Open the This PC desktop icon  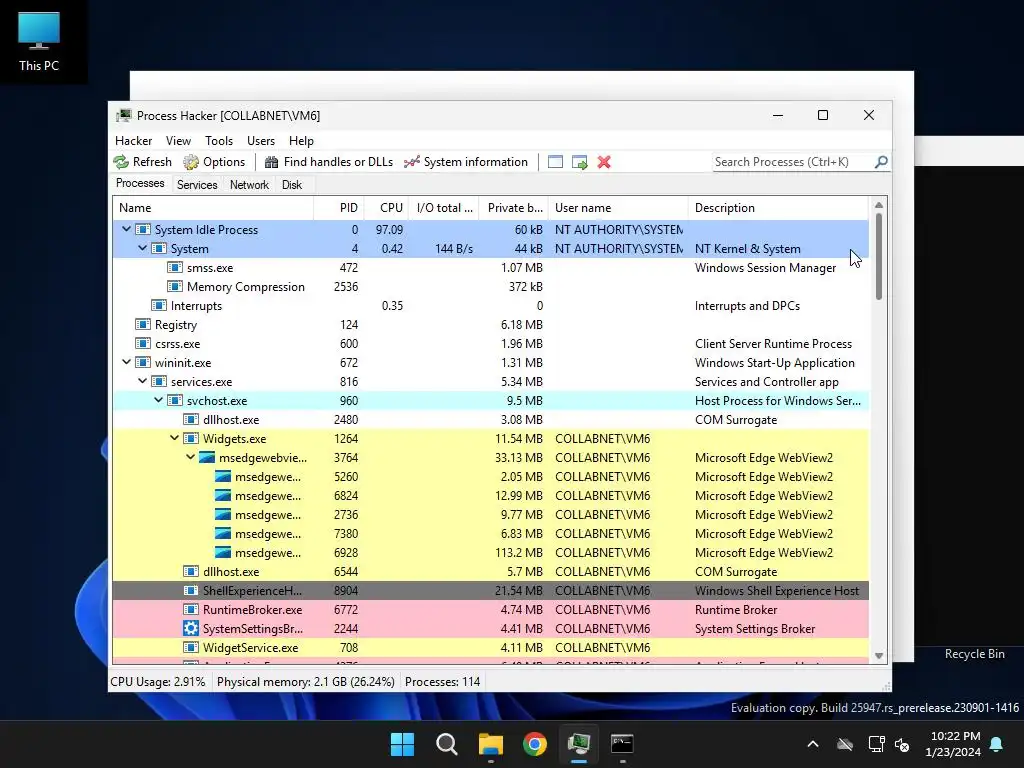click(39, 41)
